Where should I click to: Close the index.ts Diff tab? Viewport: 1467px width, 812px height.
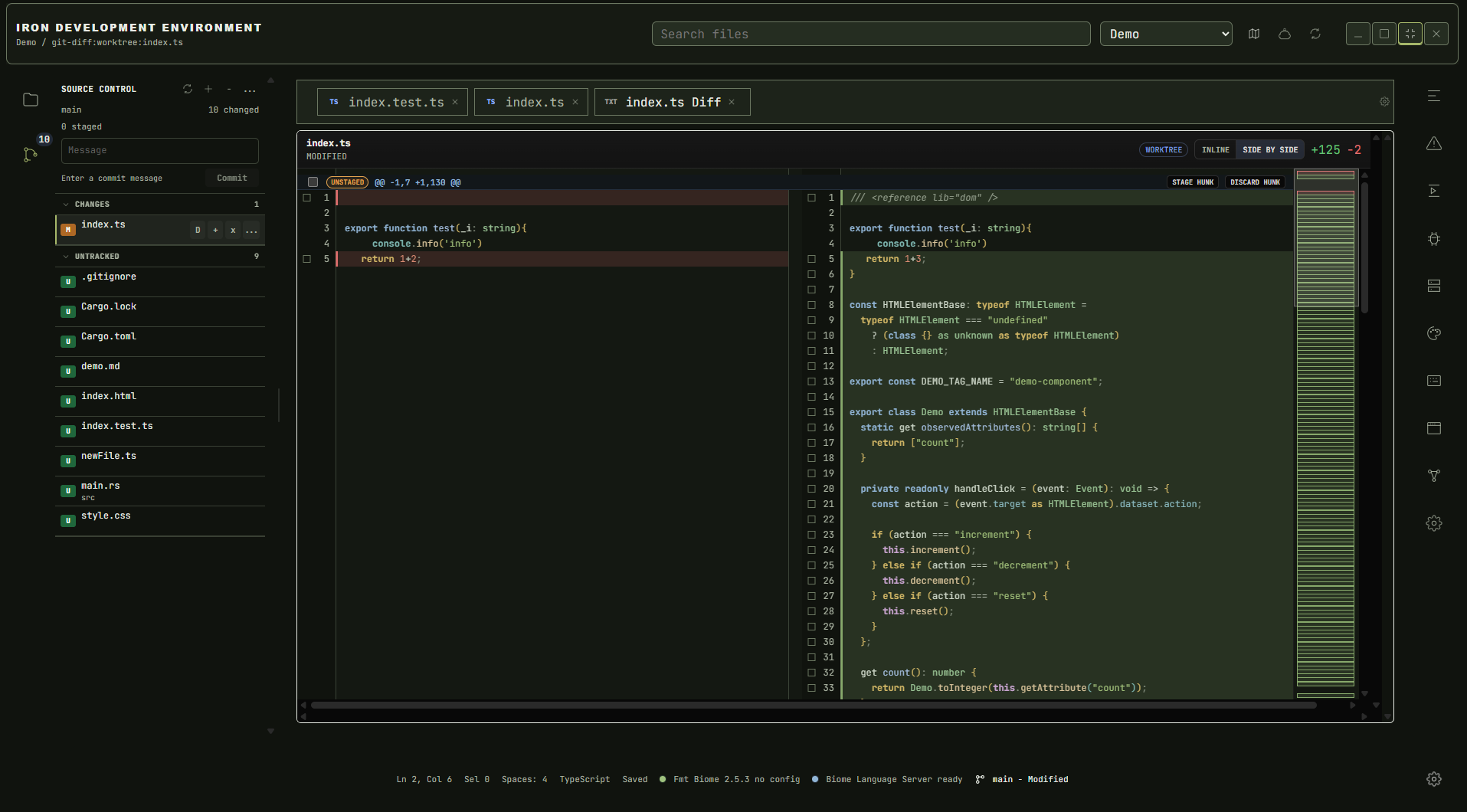732,102
